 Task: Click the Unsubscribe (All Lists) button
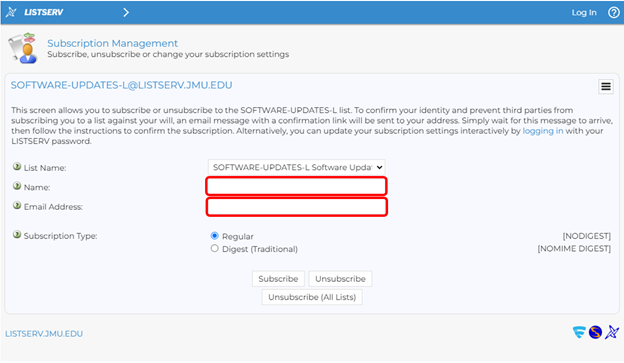click(312, 297)
